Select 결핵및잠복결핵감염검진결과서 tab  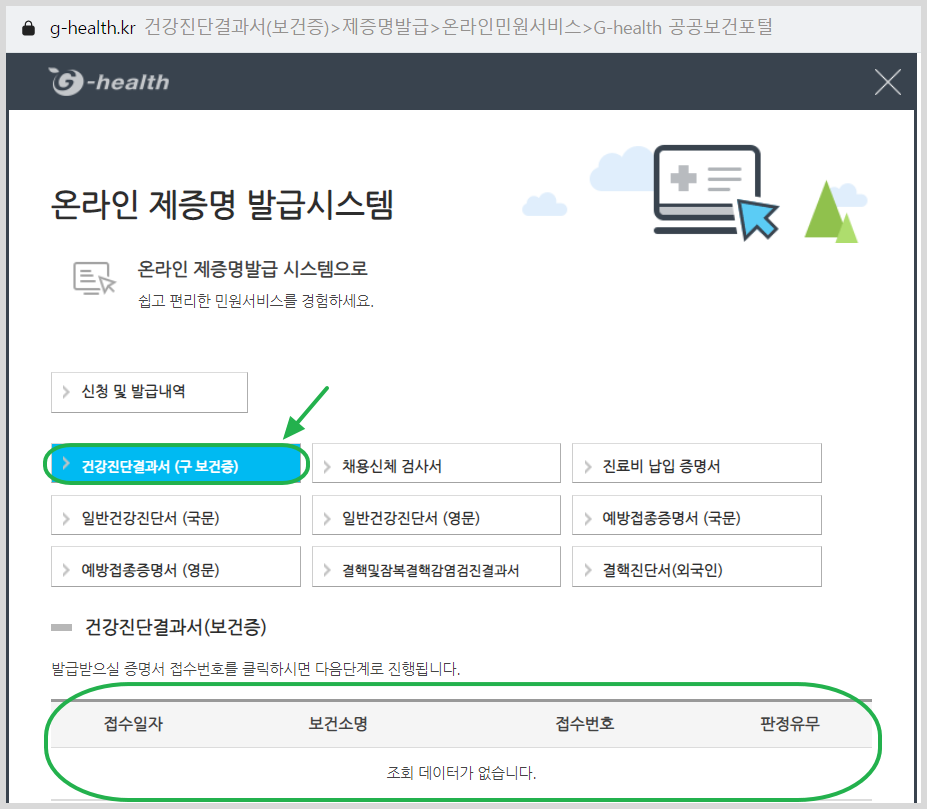click(x=436, y=567)
